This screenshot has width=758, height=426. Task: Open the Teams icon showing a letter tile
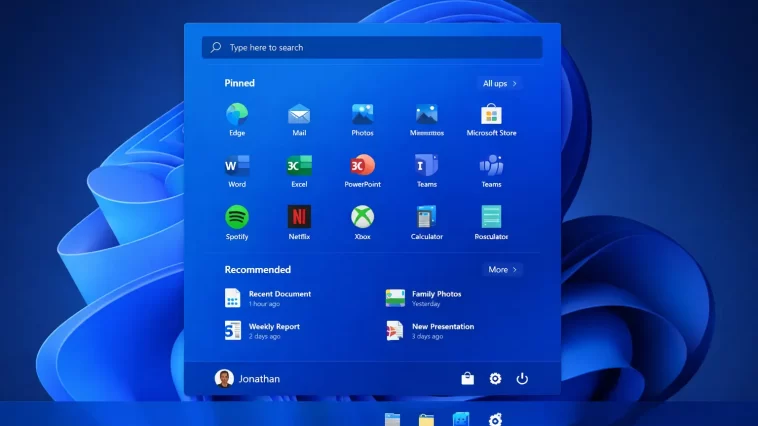pyautogui.click(x=426, y=172)
